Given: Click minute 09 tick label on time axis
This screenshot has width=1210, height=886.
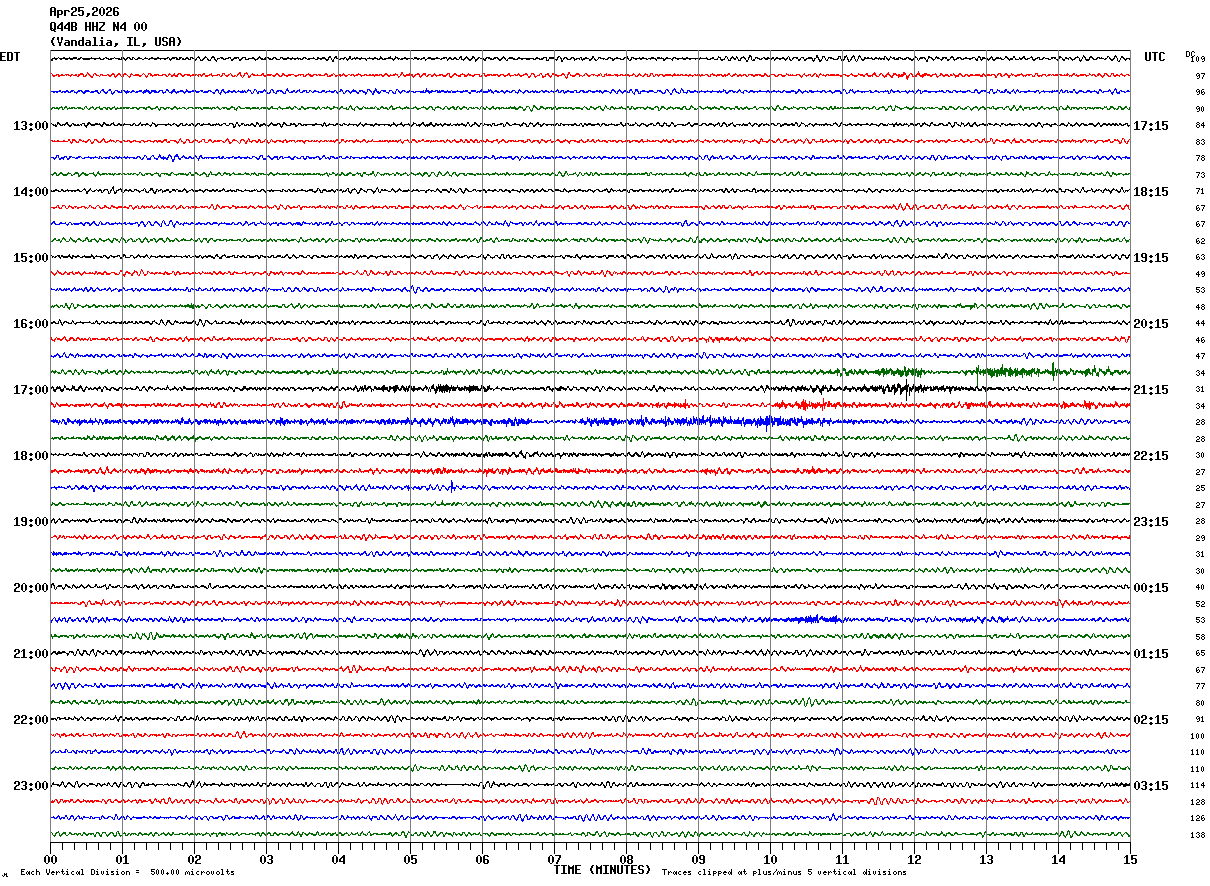Looking at the screenshot, I should point(698,859).
